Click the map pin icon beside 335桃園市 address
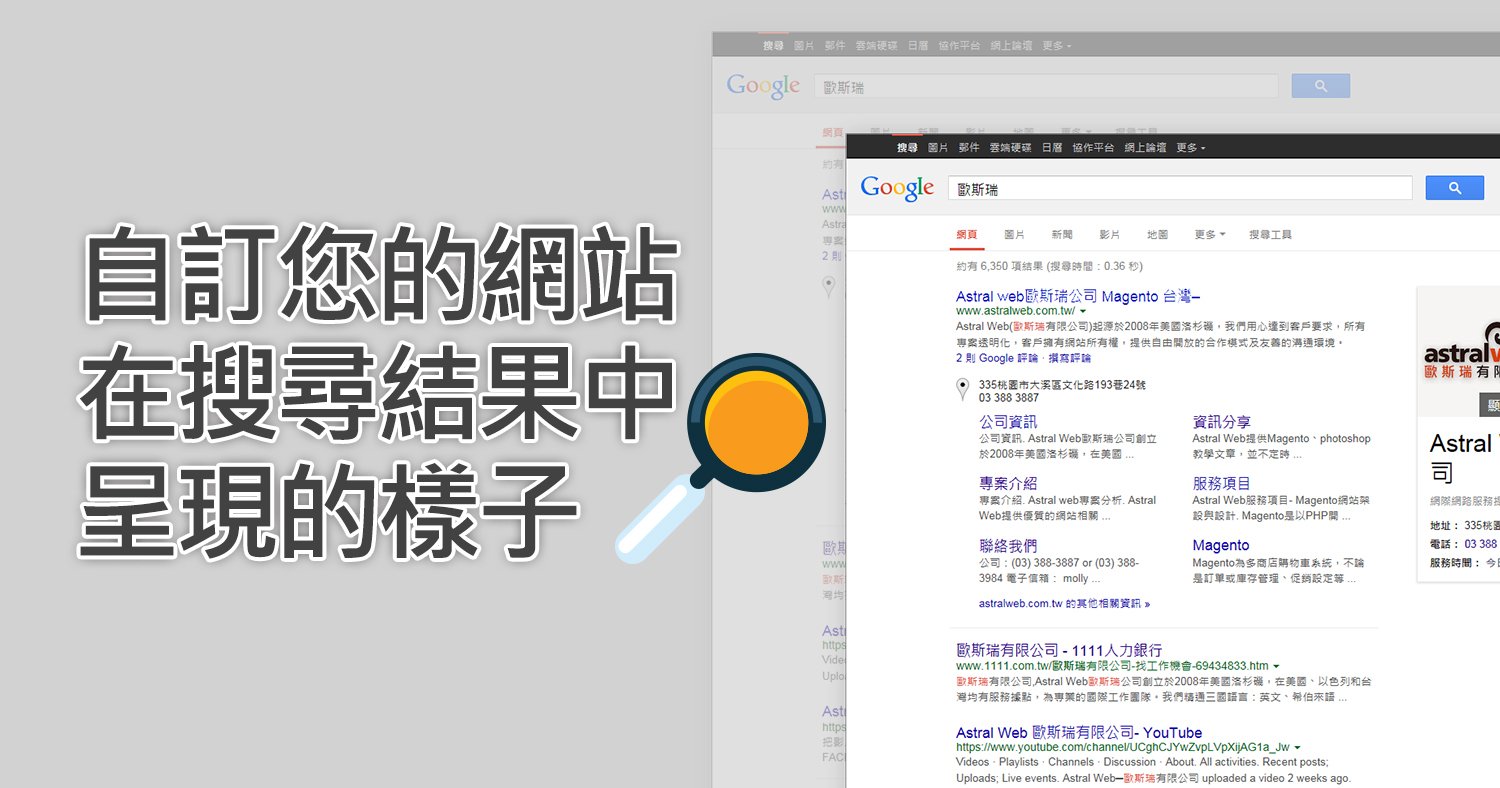 tap(962, 390)
